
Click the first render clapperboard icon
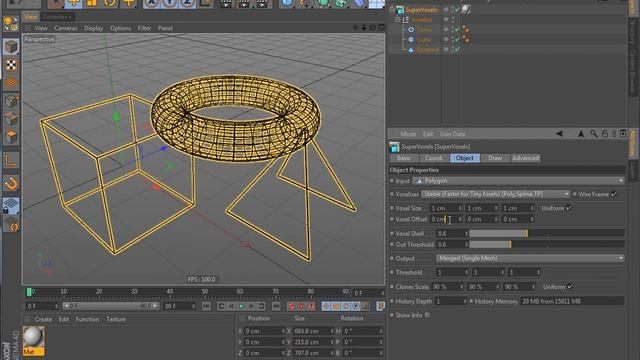(x=226, y=3)
